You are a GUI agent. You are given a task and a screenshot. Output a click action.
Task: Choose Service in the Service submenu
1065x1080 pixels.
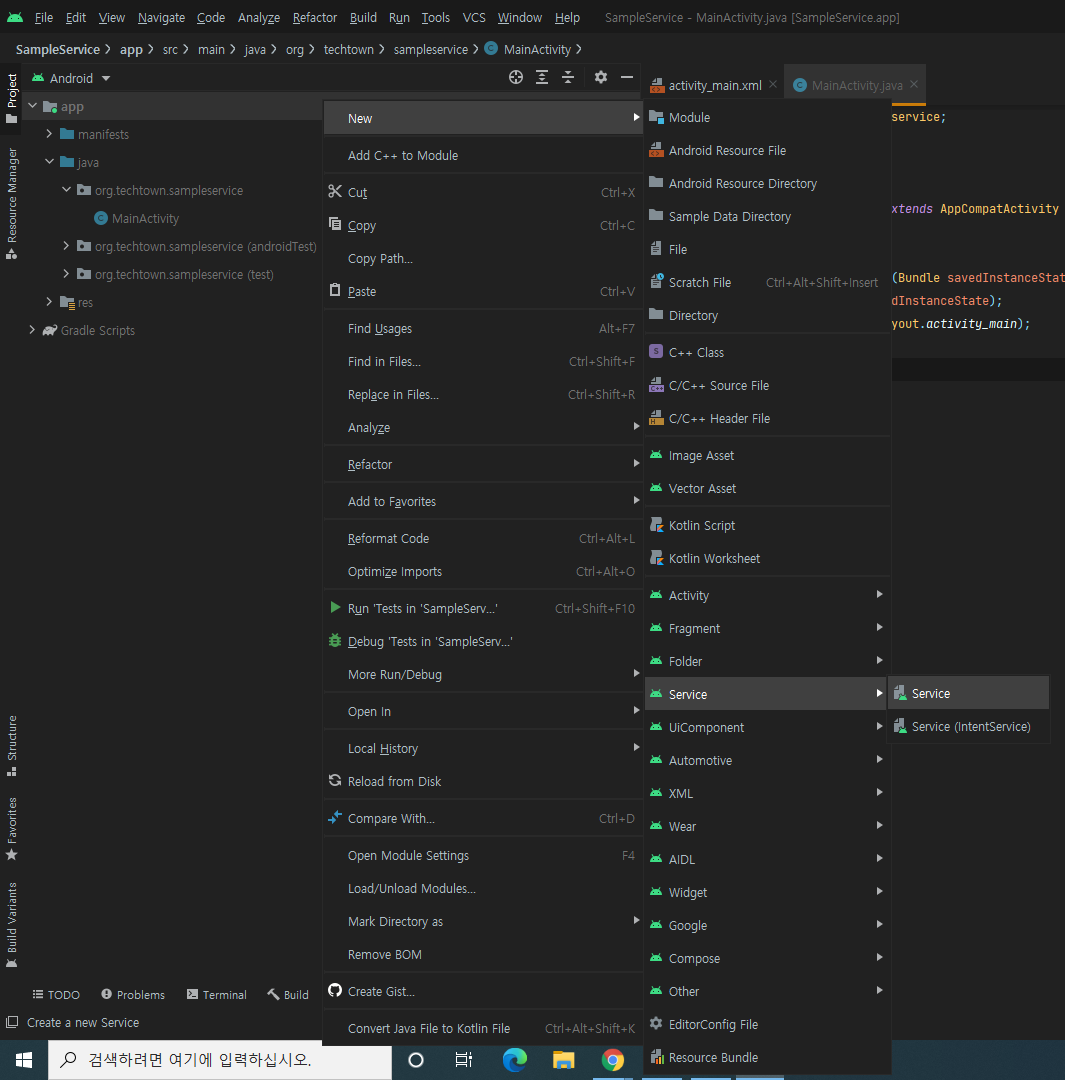point(969,694)
